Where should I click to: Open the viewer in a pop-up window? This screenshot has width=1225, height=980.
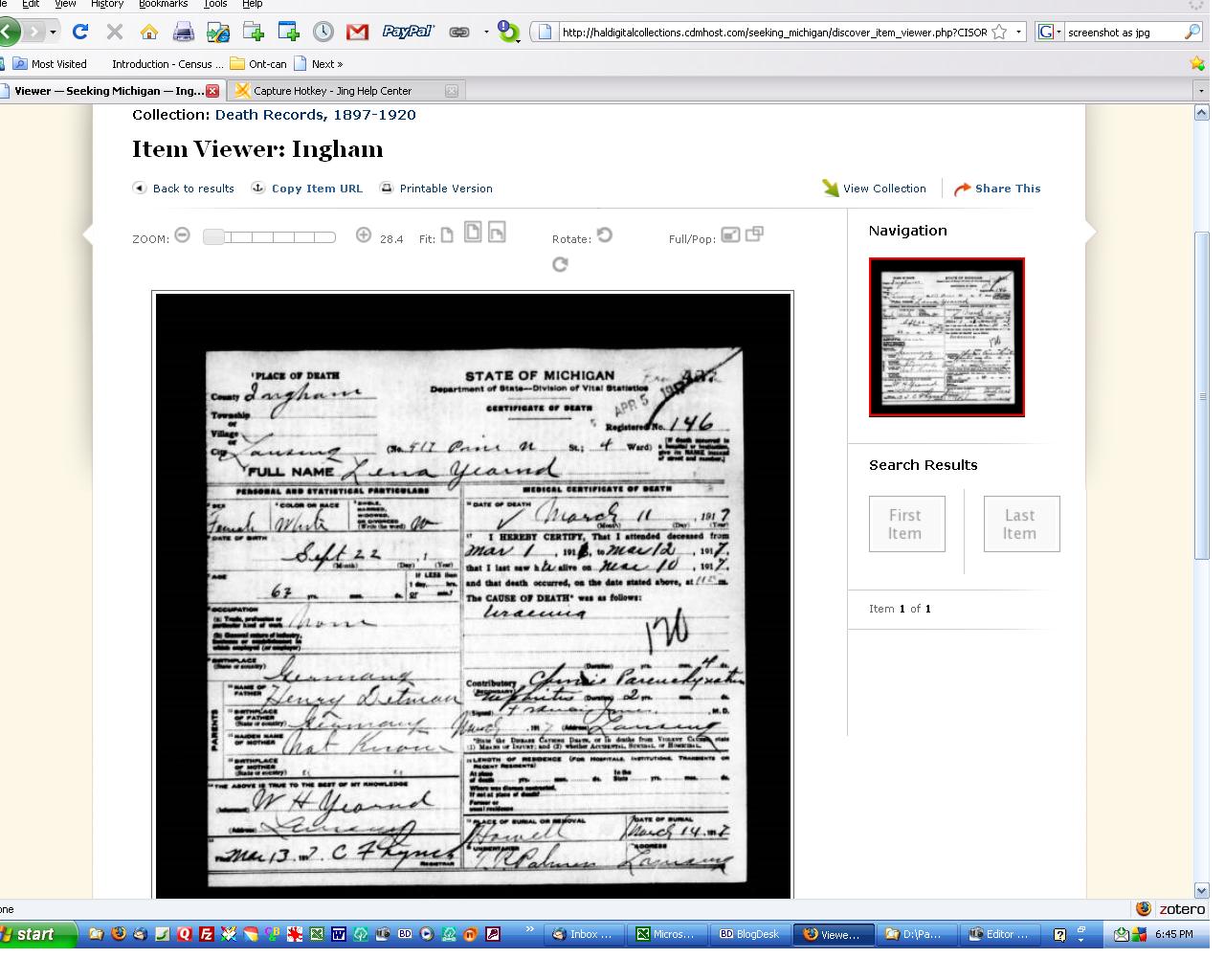click(754, 234)
